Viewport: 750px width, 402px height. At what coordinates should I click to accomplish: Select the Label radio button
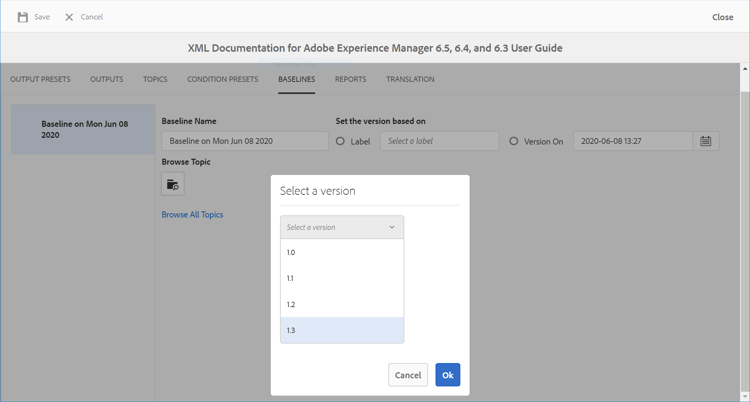click(341, 141)
